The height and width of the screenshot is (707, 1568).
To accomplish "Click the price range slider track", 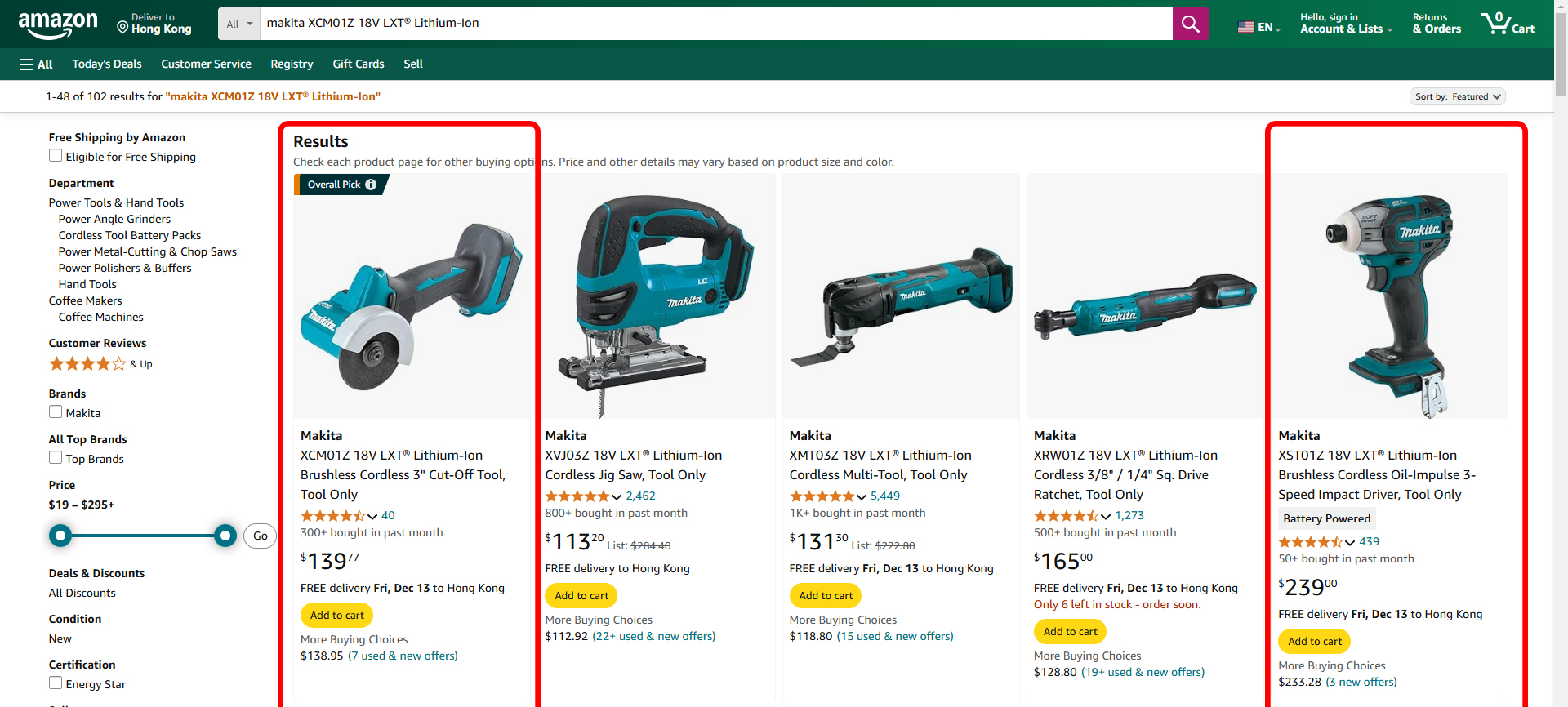I will (x=142, y=536).
